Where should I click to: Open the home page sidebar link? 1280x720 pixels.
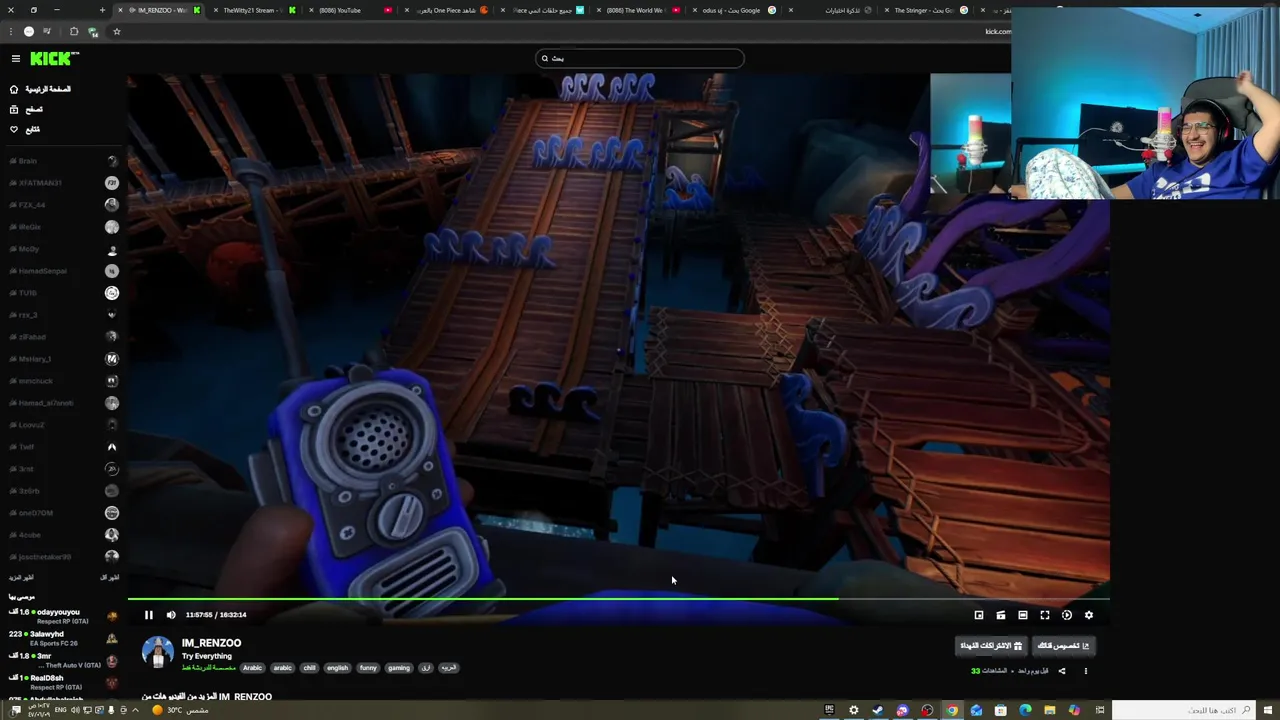(40, 89)
